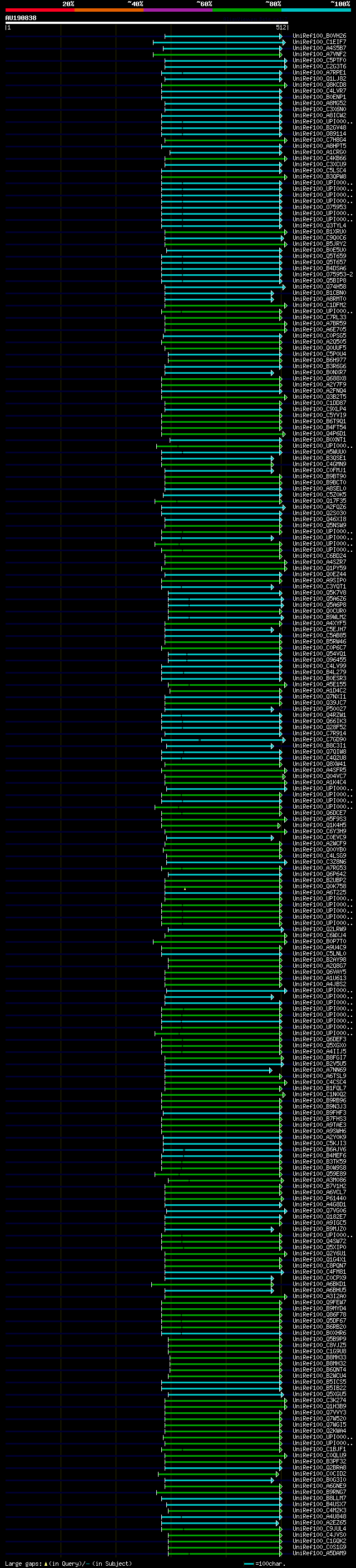The width and height of the screenshot is (356, 1568).
Task: Select hit label UniRef100_O89114
Action: [x=319, y=134]
